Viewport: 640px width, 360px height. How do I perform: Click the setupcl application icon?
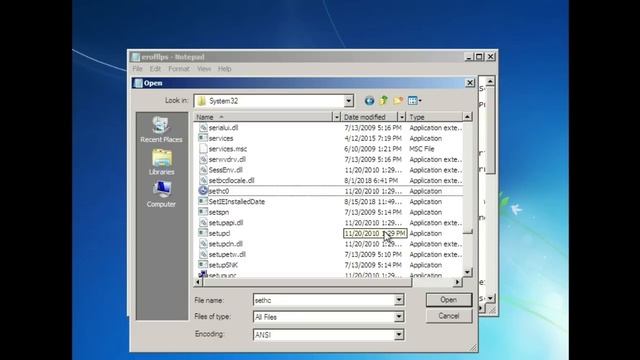click(x=203, y=233)
